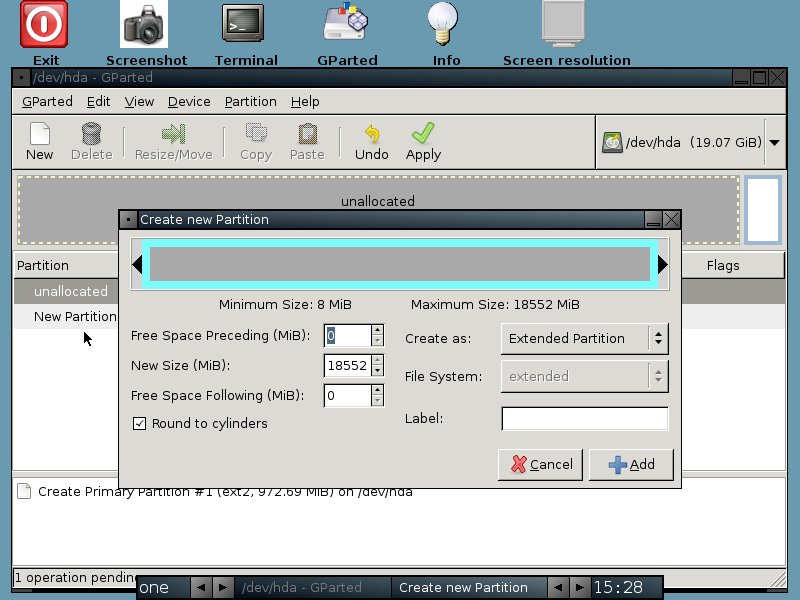Click the dialog window menu icon beside Create new Partition
Viewport: 800px width, 600px height.
coord(128,220)
